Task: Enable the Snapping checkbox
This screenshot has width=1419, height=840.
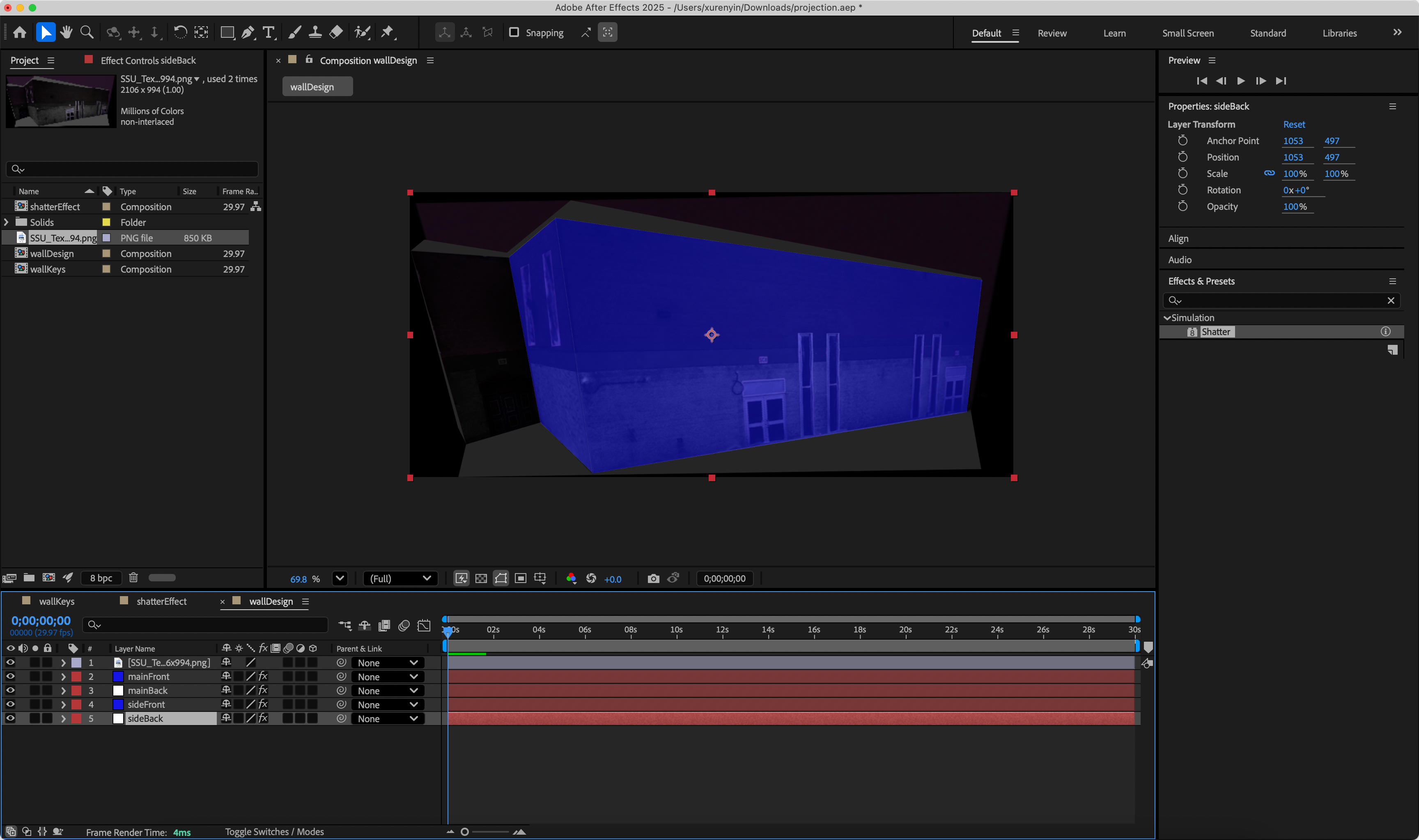Action: (x=514, y=32)
